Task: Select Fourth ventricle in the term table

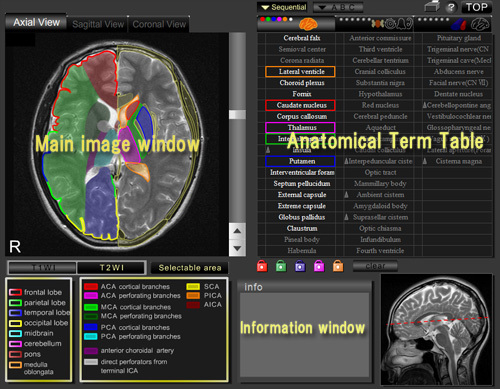Action: 380,251
